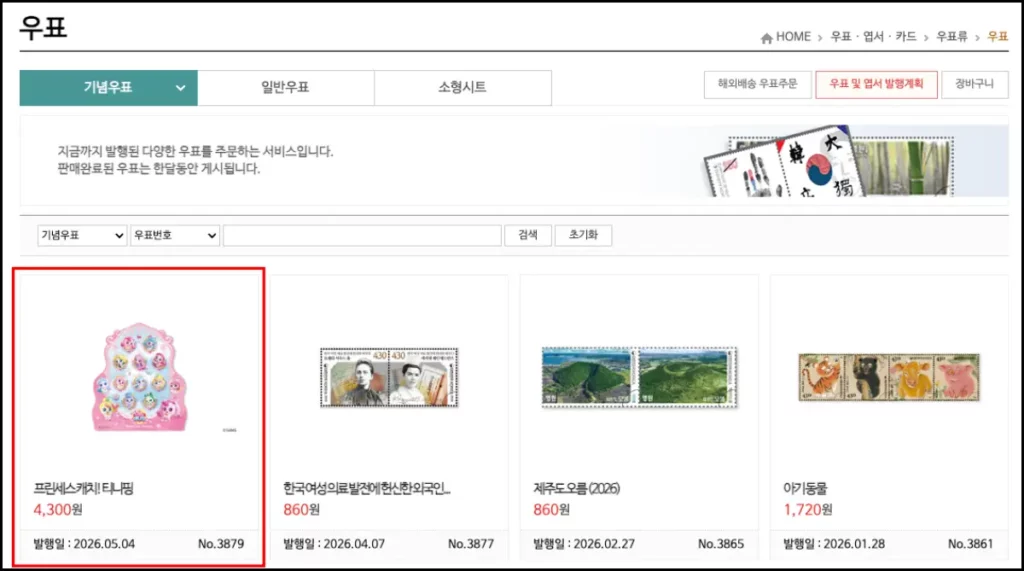Image resolution: width=1024 pixels, height=571 pixels.
Task: Go to 우표·엽서·카드 breadcrumb
Action: (873, 37)
